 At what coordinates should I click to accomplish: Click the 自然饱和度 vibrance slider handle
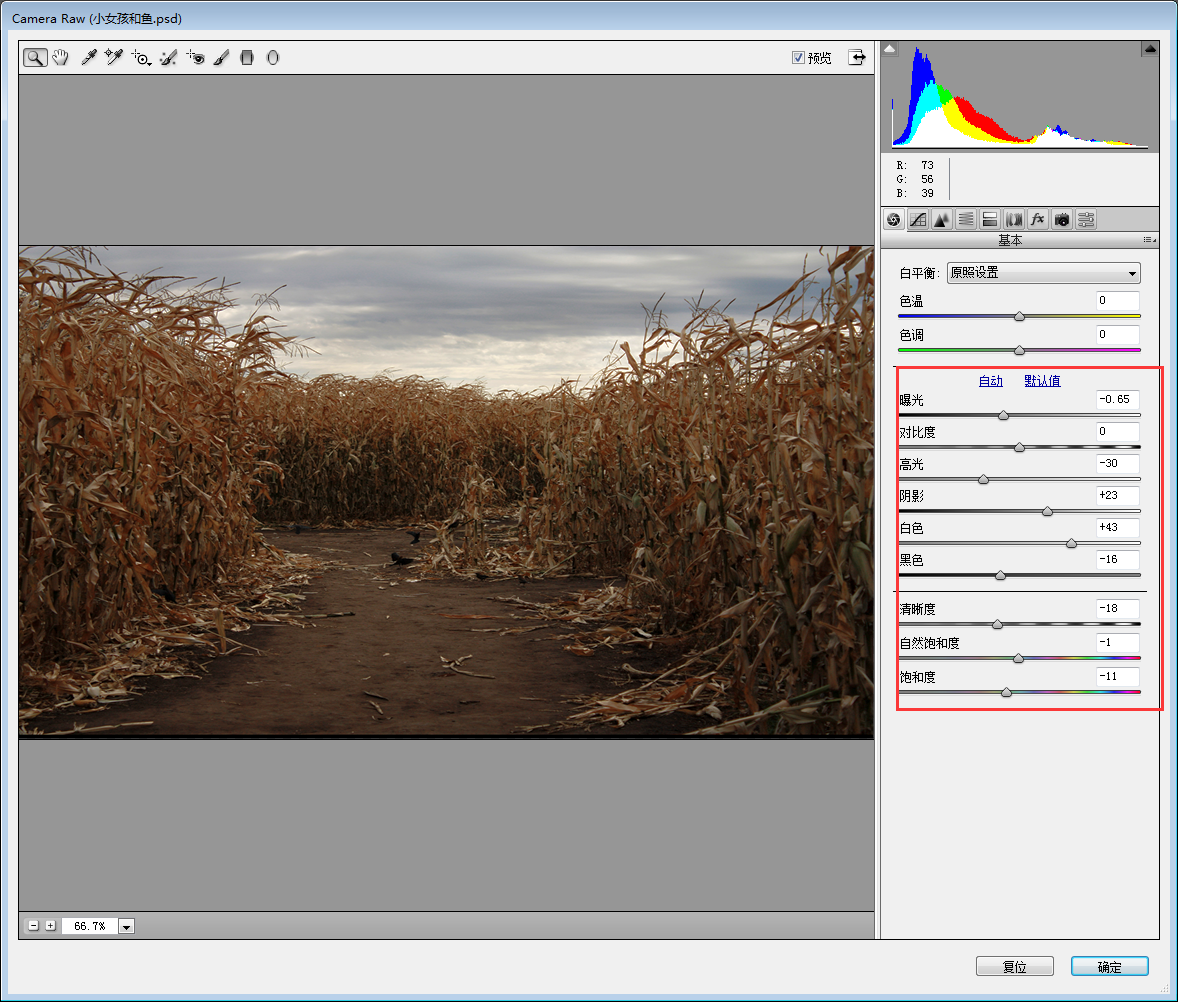(x=1018, y=658)
